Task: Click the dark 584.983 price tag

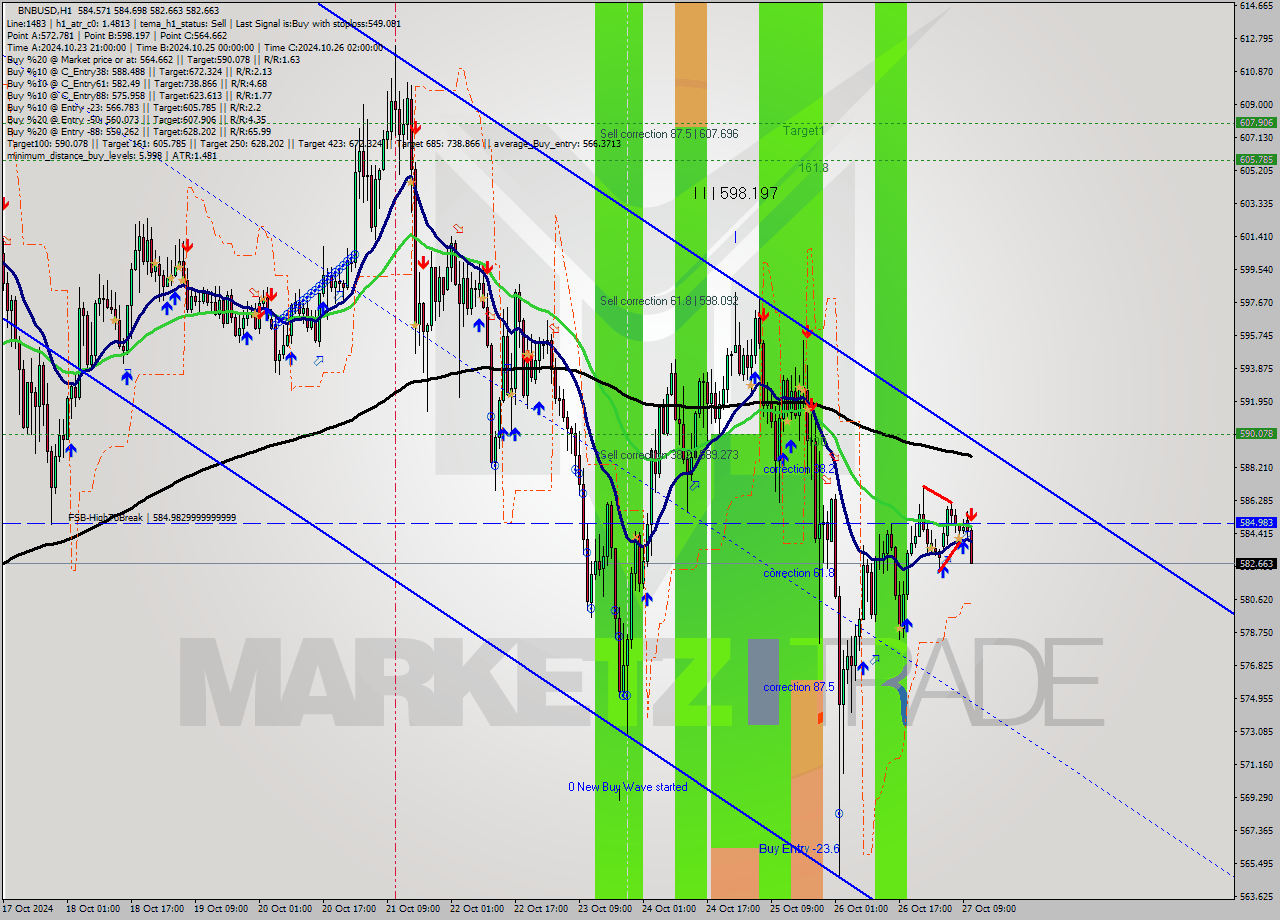Action: tap(1256, 522)
